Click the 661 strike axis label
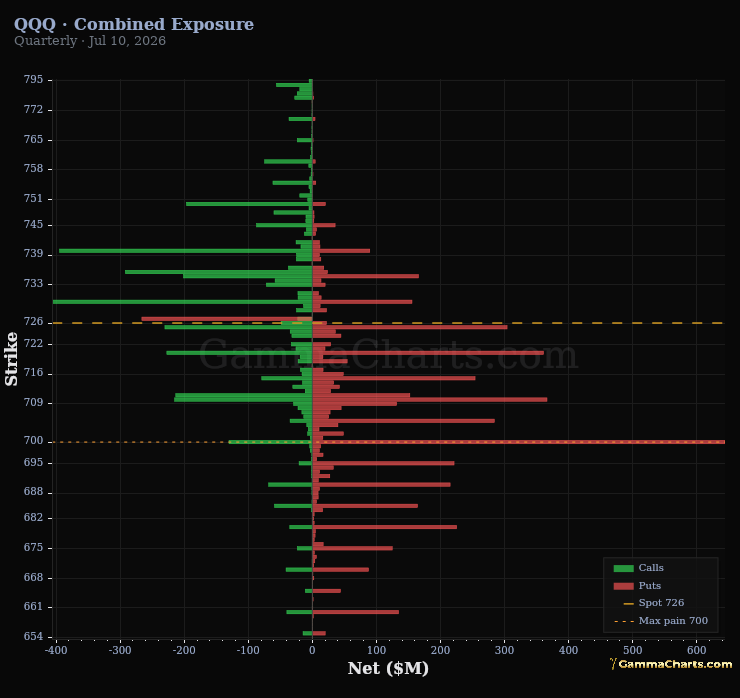This screenshot has width=740, height=698. 33,606
